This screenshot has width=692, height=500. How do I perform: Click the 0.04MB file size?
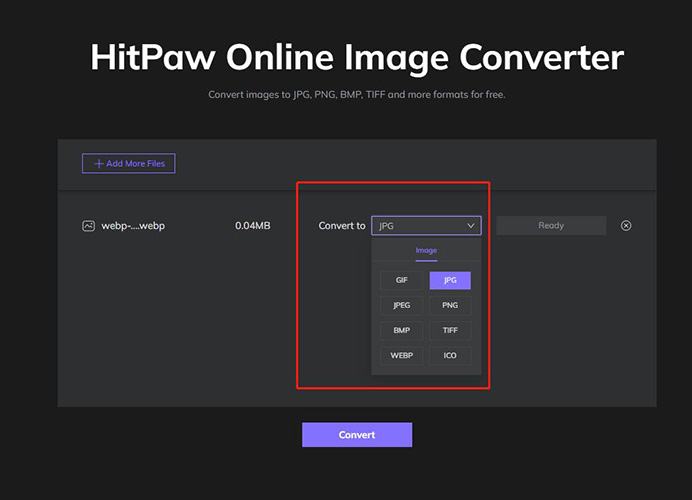coord(252,226)
